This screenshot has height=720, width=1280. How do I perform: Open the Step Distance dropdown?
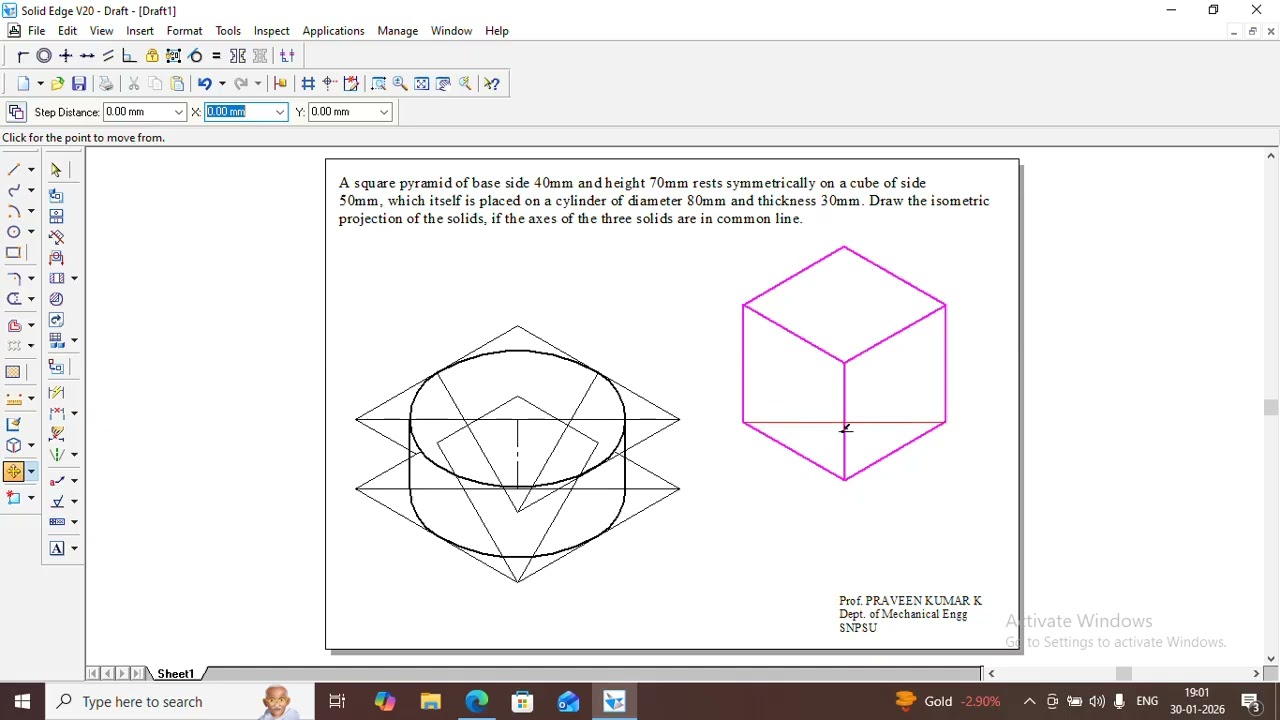pyautogui.click(x=179, y=112)
